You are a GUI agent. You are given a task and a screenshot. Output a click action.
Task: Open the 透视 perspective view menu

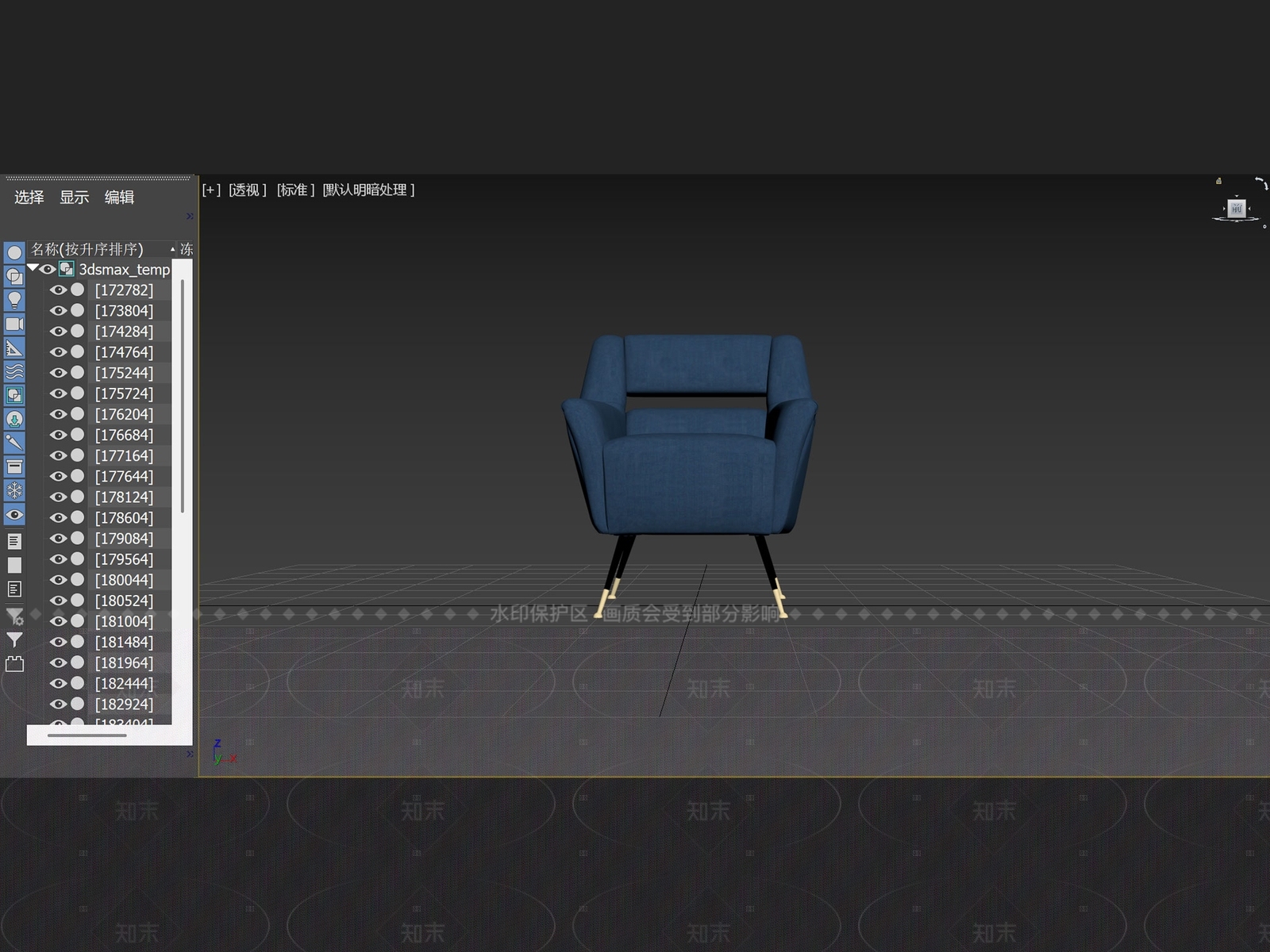248,190
